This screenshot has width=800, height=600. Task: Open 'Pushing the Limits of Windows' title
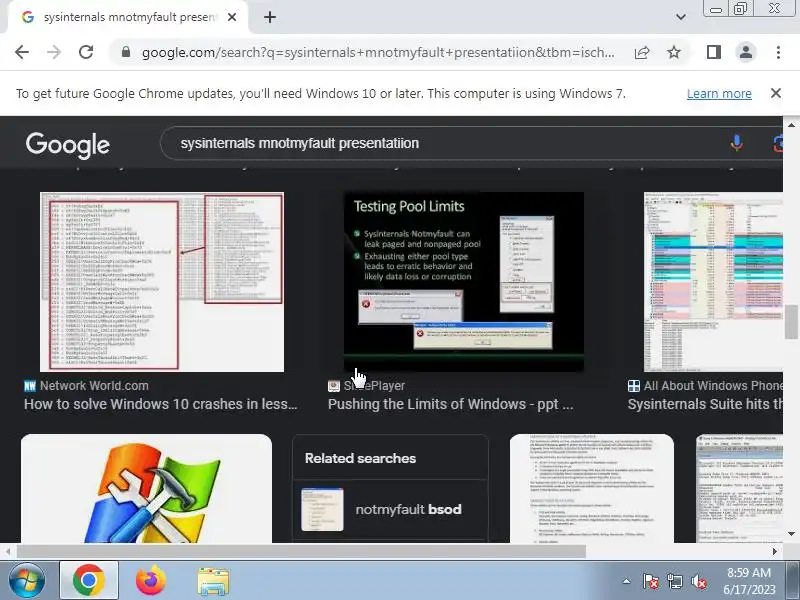point(451,404)
